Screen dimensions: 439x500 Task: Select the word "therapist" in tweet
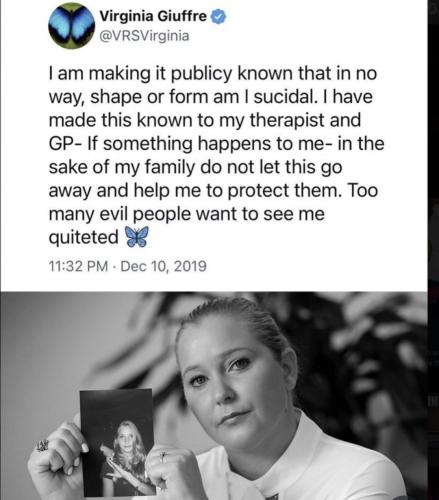(x=287, y=120)
